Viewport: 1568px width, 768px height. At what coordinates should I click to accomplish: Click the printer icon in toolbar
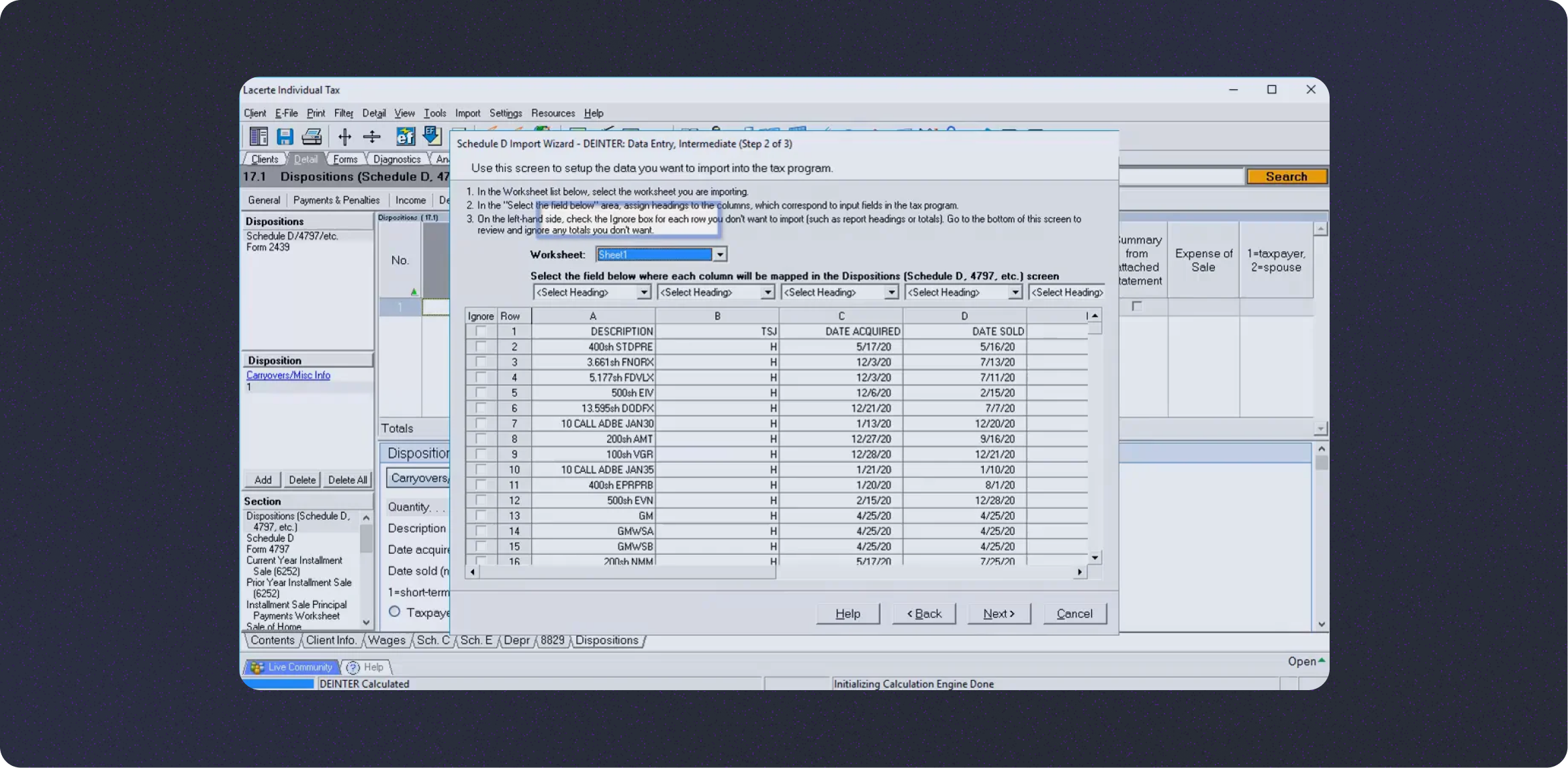coord(312,136)
